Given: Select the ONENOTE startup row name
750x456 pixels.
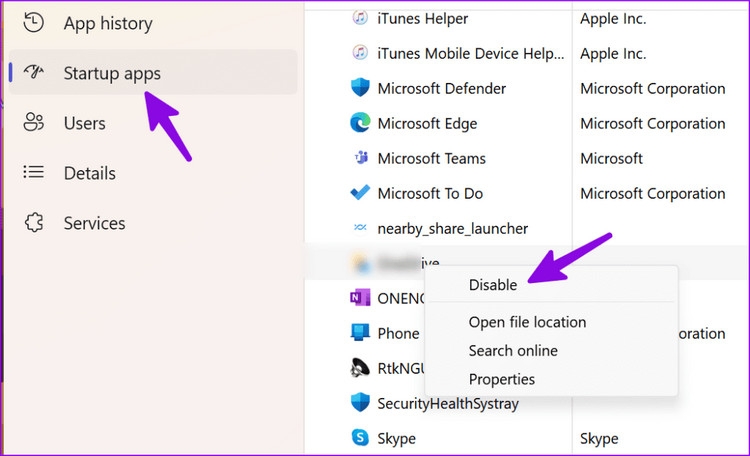Looking at the screenshot, I should pyautogui.click(x=401, y=299).
